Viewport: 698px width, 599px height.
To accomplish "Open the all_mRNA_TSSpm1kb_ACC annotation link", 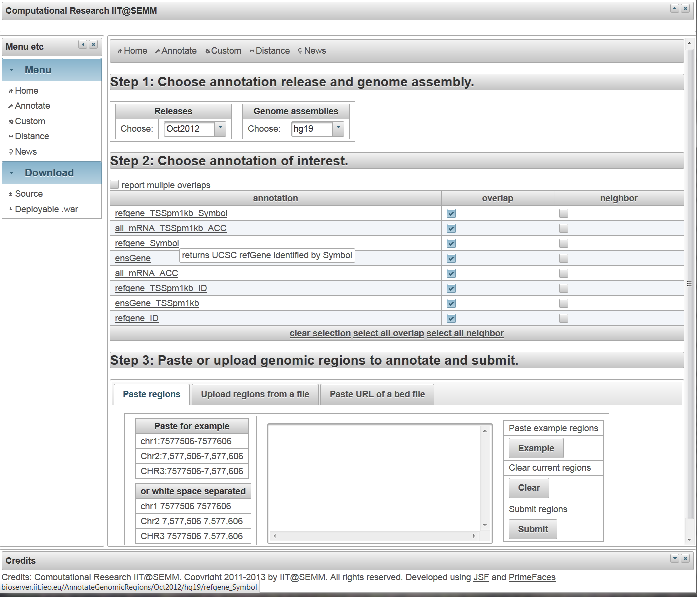I will point(170,228).
